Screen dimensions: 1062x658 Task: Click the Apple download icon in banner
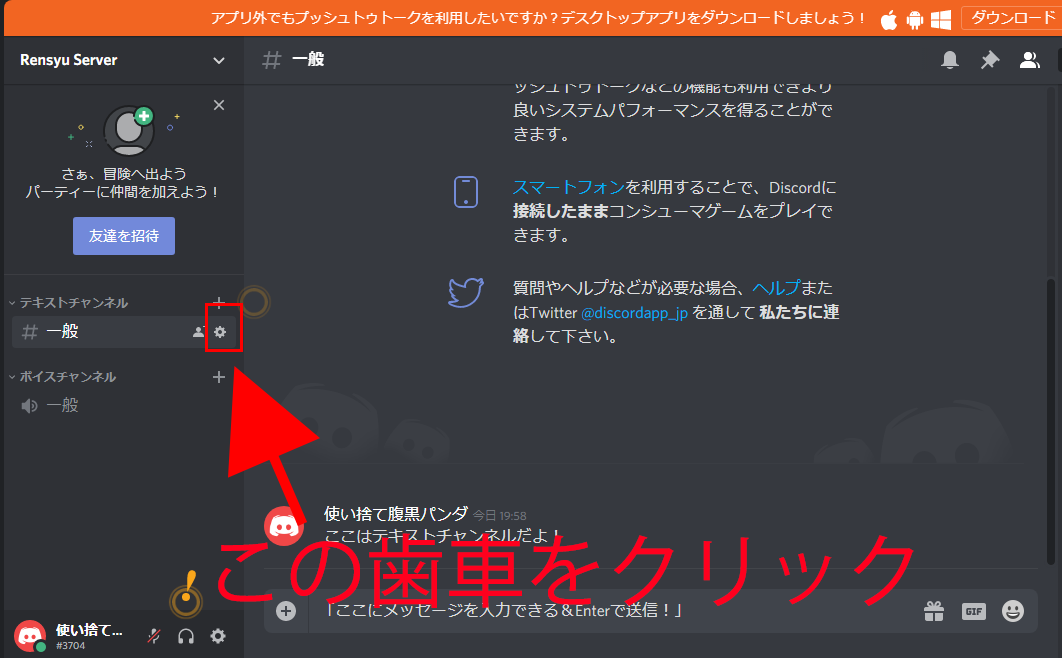889,20
